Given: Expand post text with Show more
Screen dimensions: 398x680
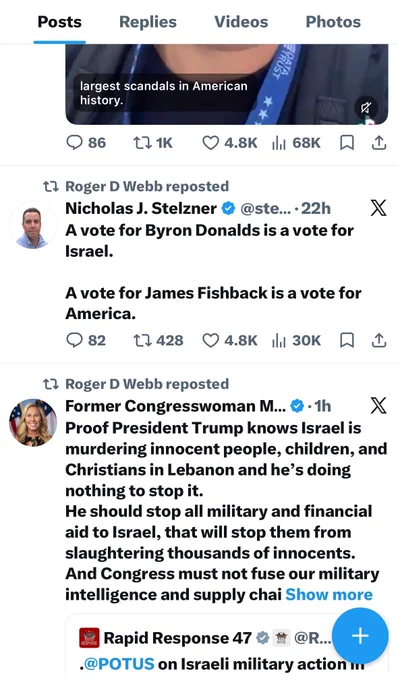Looking at the screenshot, I should pos(329,594).
